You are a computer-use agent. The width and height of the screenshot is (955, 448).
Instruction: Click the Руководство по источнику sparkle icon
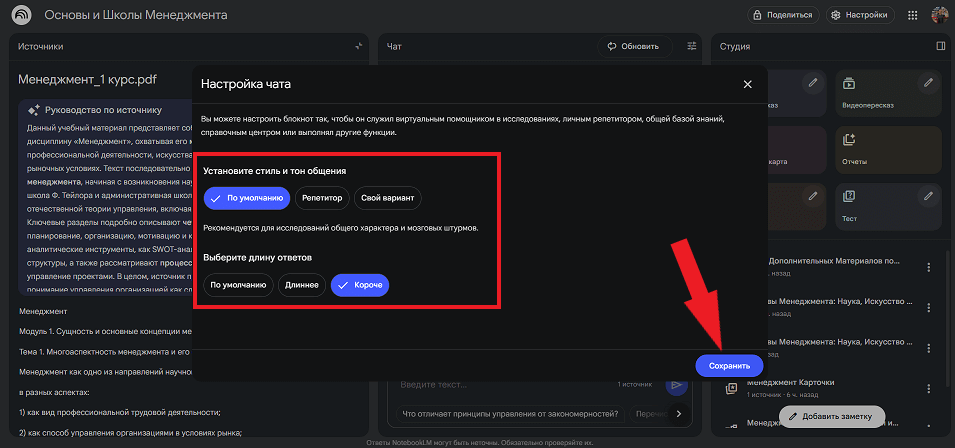34,110
